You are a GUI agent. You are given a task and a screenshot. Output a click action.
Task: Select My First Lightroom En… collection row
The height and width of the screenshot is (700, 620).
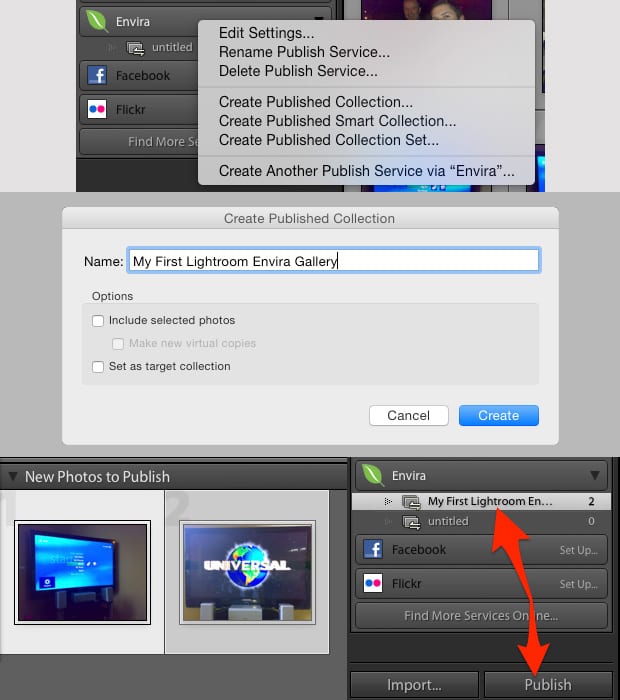(x=481, y=501)
